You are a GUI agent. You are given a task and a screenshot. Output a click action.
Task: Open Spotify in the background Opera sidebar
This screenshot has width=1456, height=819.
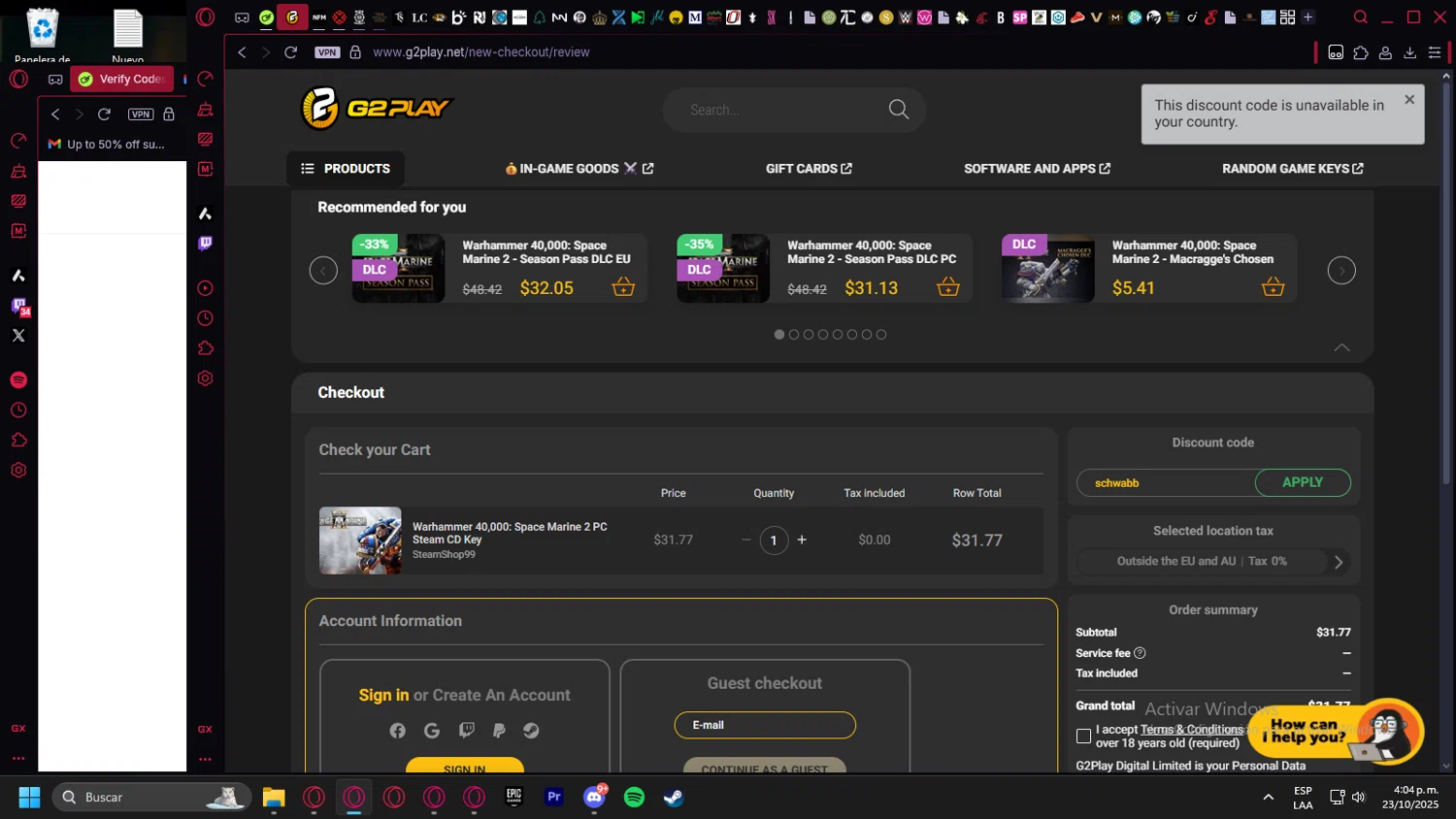coord(18,380)
